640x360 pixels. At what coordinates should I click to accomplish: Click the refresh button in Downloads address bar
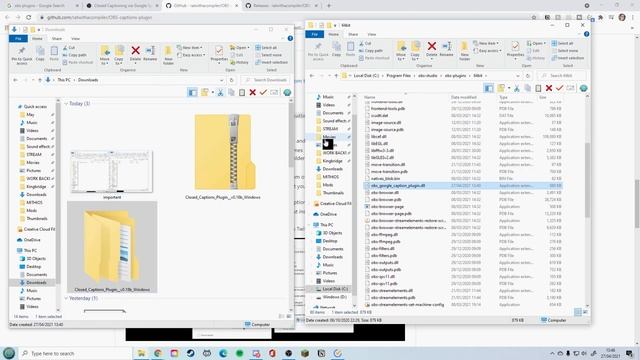[231, 80]
